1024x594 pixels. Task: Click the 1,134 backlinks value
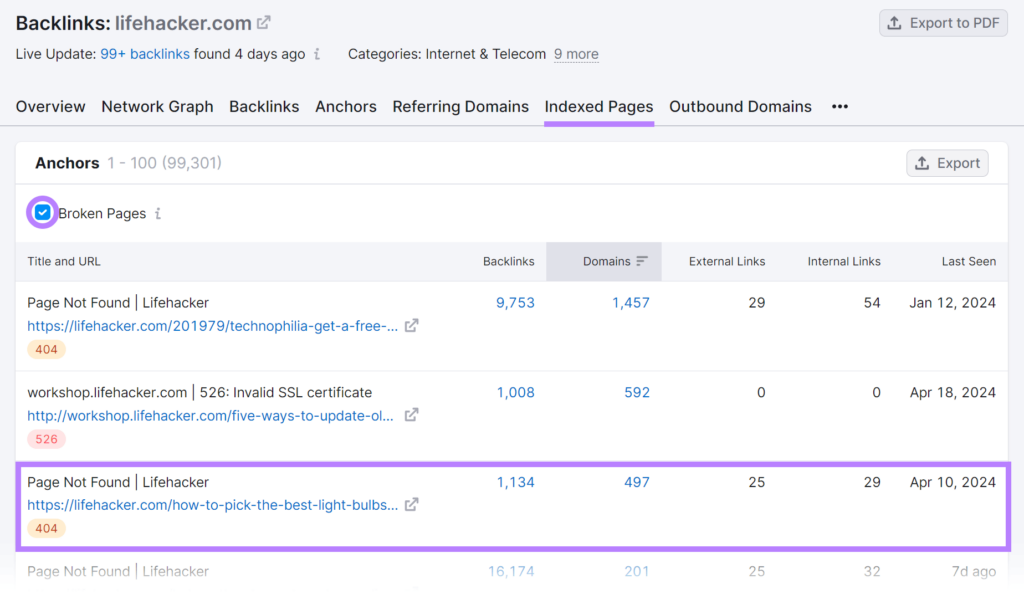515,482
